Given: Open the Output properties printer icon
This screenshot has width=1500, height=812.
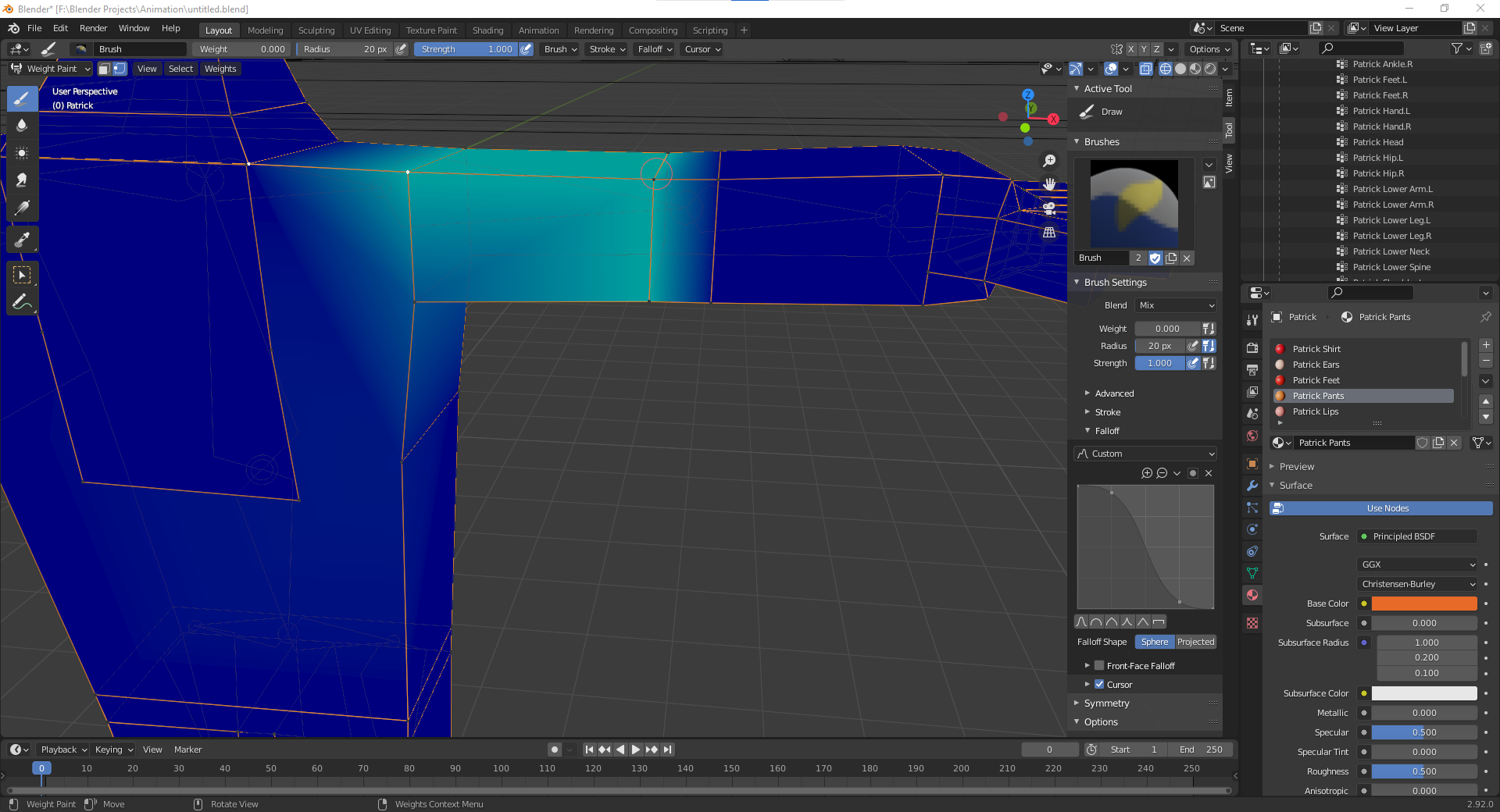Looking at the screenshot, I should (x=1252, y=370).
